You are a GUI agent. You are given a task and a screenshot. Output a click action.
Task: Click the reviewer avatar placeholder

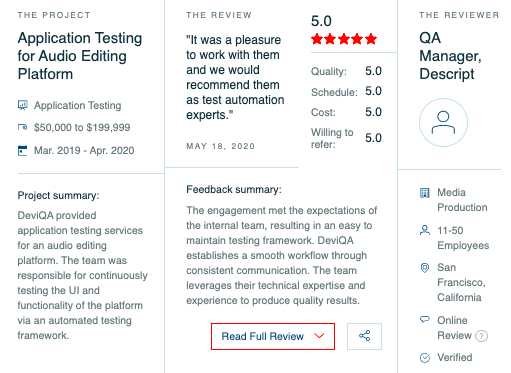(443, 122)
